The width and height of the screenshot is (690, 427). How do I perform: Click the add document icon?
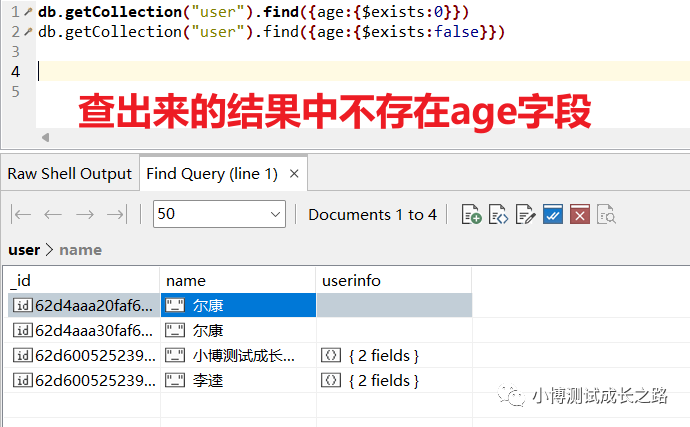pyautogui.click(x=471, y=214)
